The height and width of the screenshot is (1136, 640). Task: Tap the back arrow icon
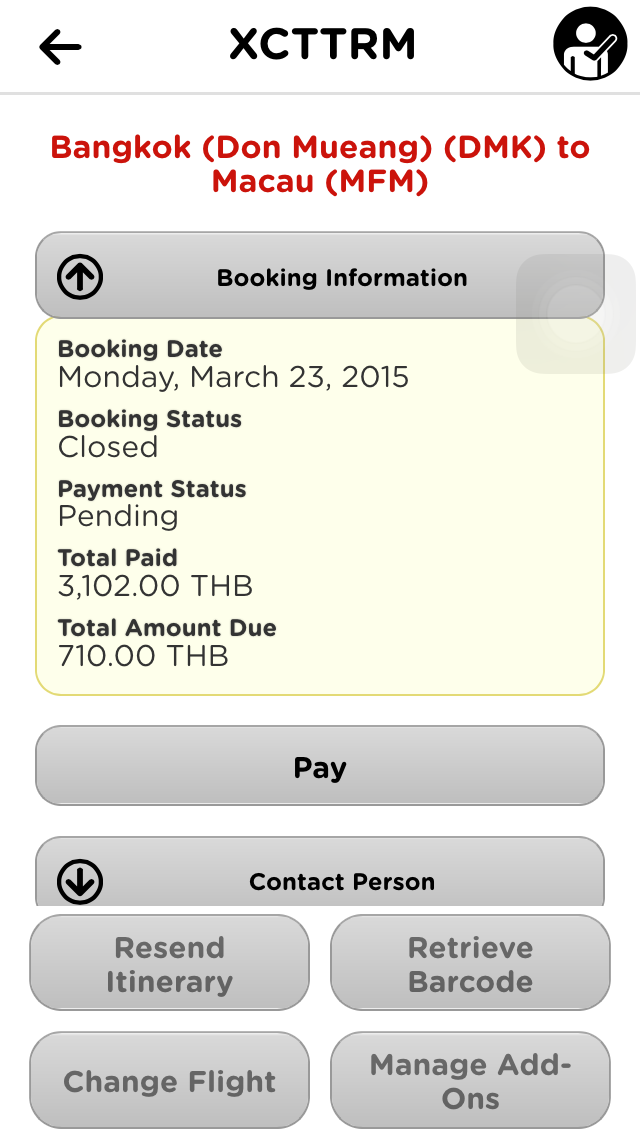tap(60, 46)
